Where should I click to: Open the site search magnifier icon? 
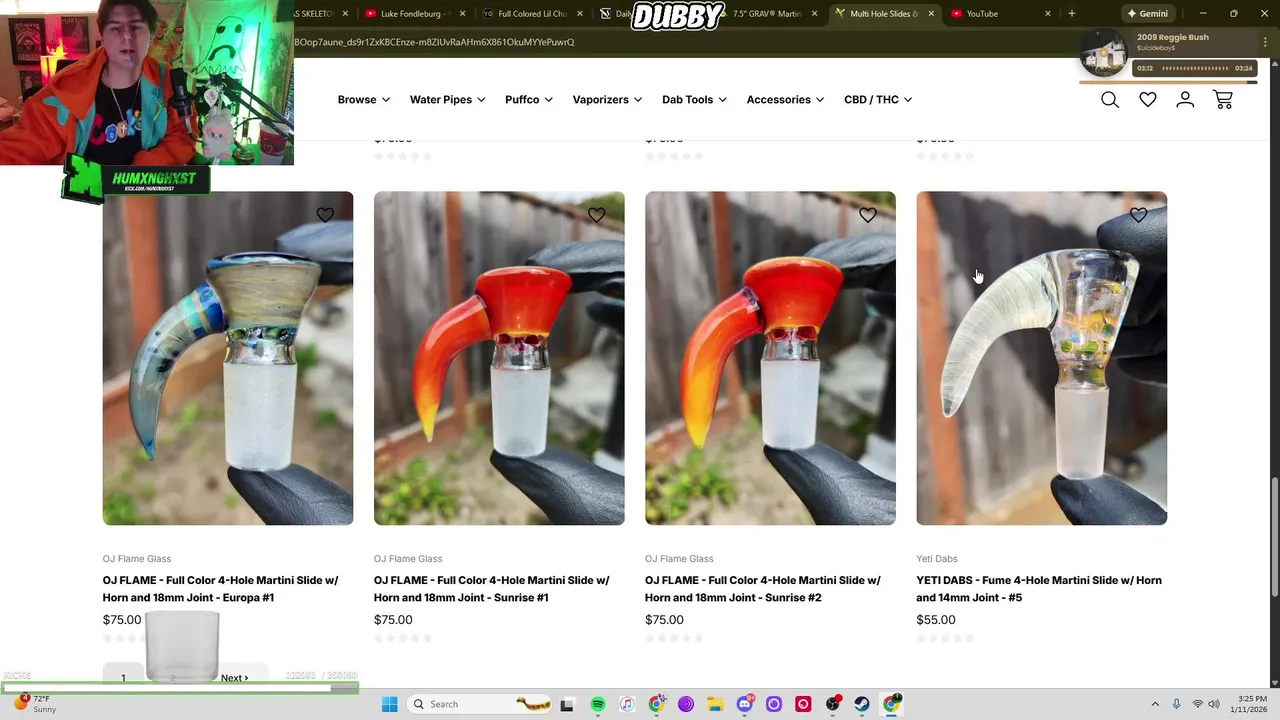coord(1110,100)
